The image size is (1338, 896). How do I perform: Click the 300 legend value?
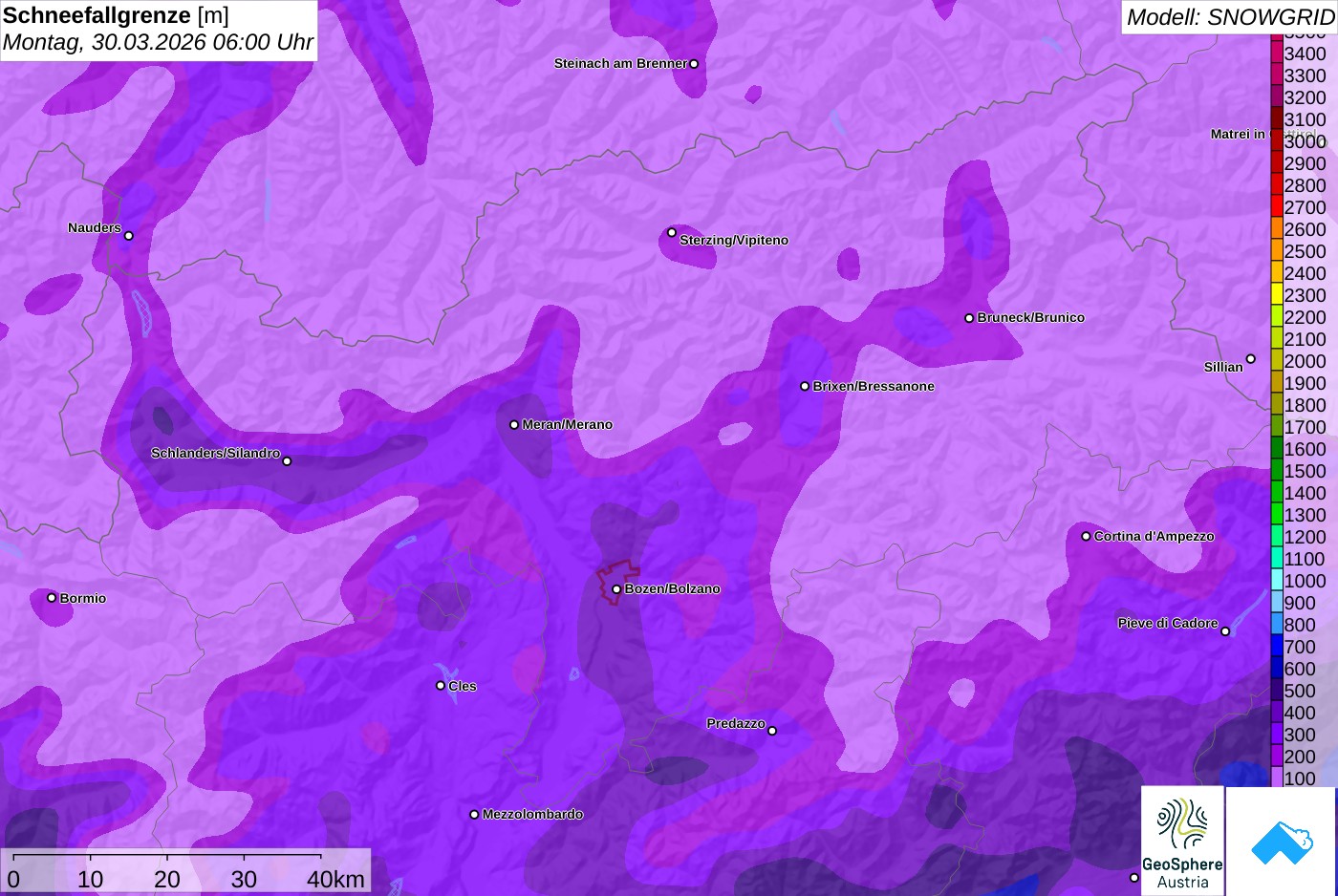tap(1300, 736)
